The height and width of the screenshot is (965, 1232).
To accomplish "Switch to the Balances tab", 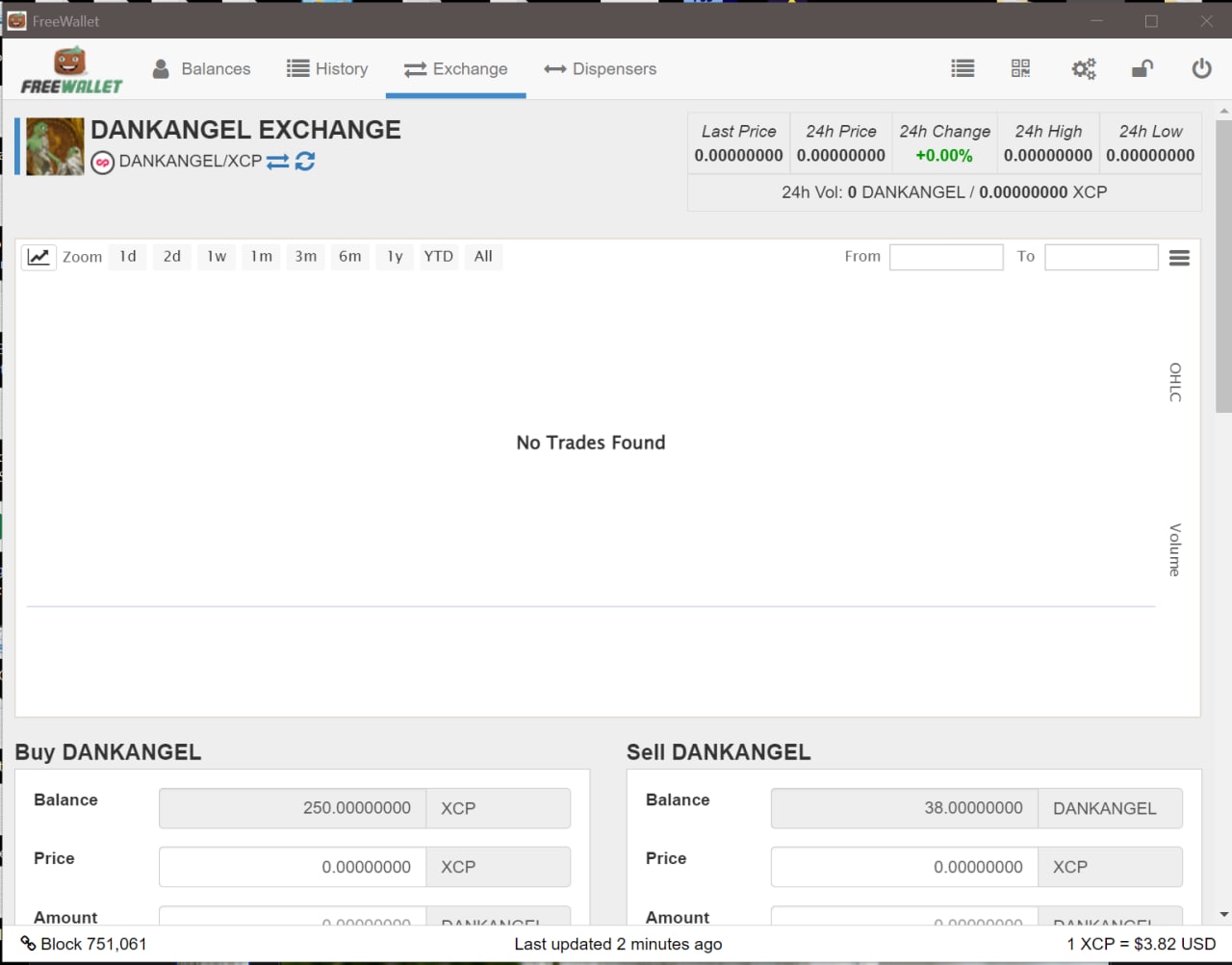I will pyautogui.click(x=201, y=69).
